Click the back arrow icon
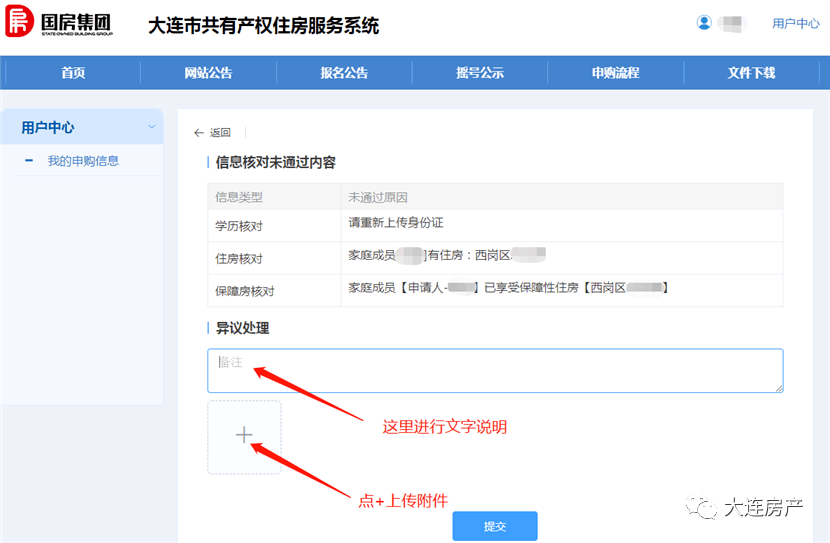The image size is (830, 543). click(x=199, y=133)
